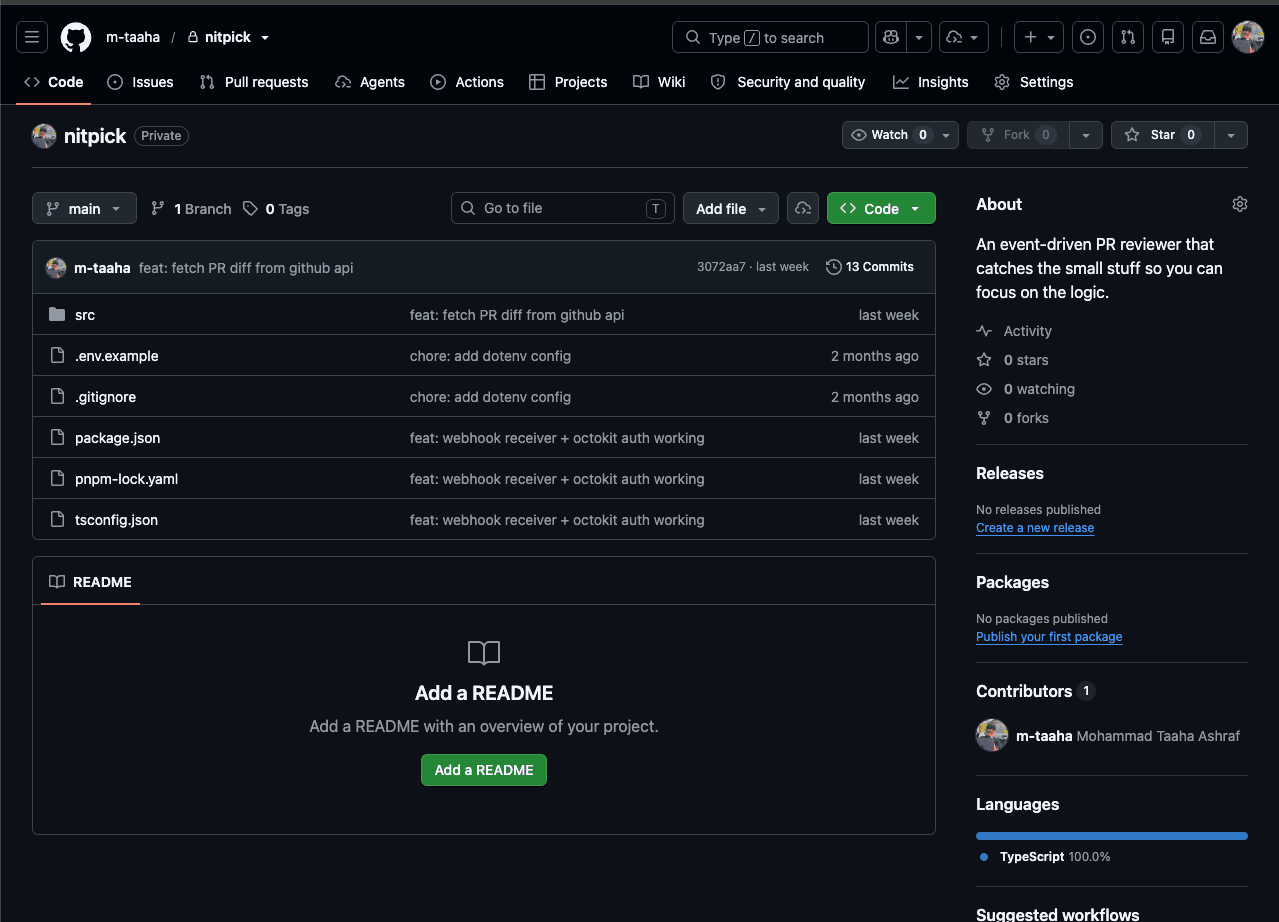Click the Create a new release link
The height and width of the screenshot is (922, 1279).
1035,528
